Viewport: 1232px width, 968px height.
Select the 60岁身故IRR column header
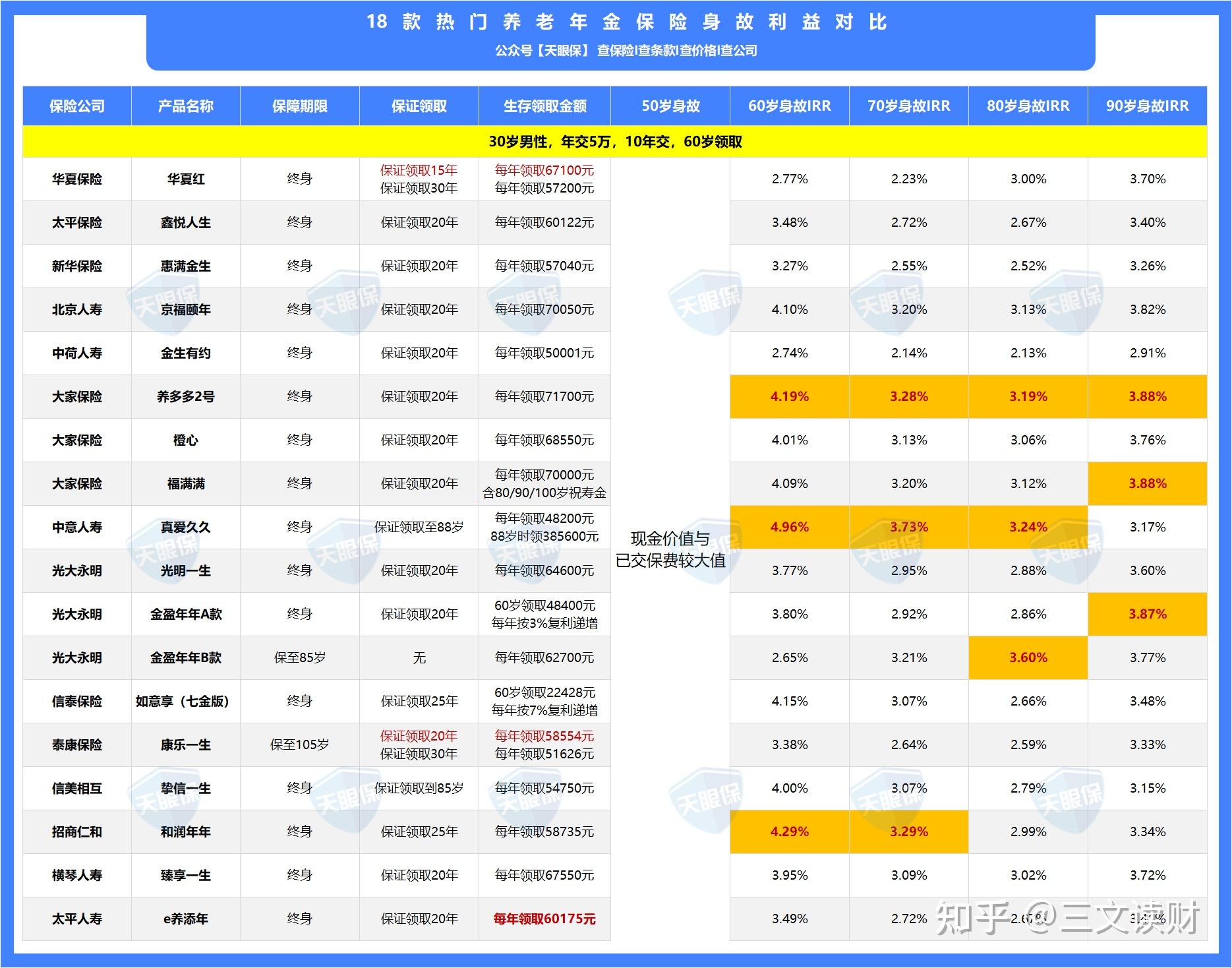click(790, 106)
